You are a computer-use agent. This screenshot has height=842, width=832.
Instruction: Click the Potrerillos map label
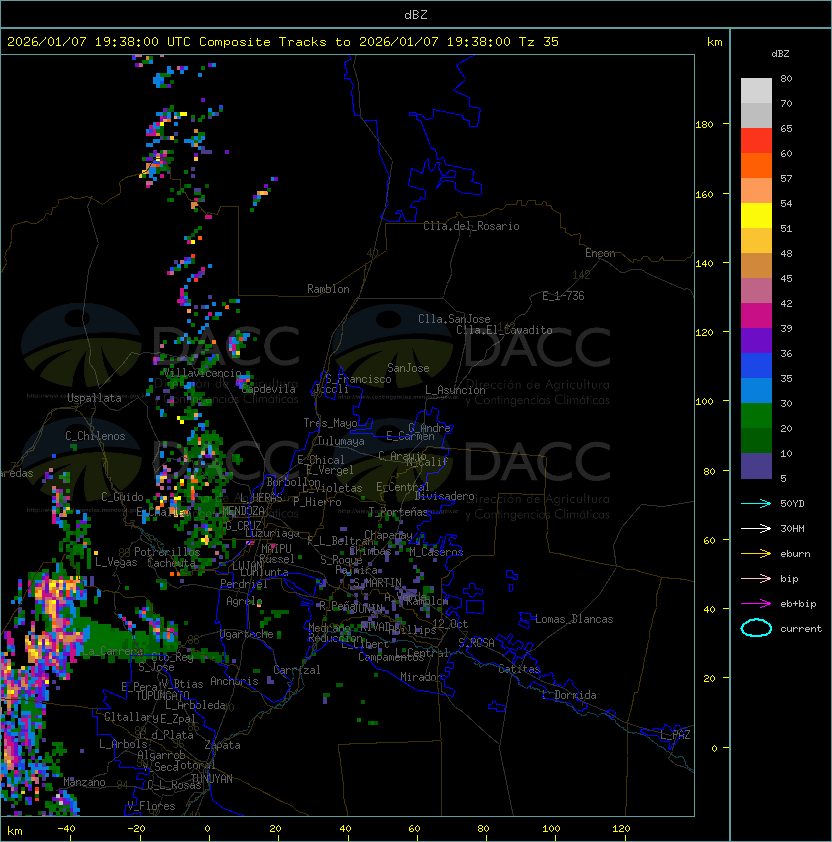pyautogui.click(x=167, y=552)
